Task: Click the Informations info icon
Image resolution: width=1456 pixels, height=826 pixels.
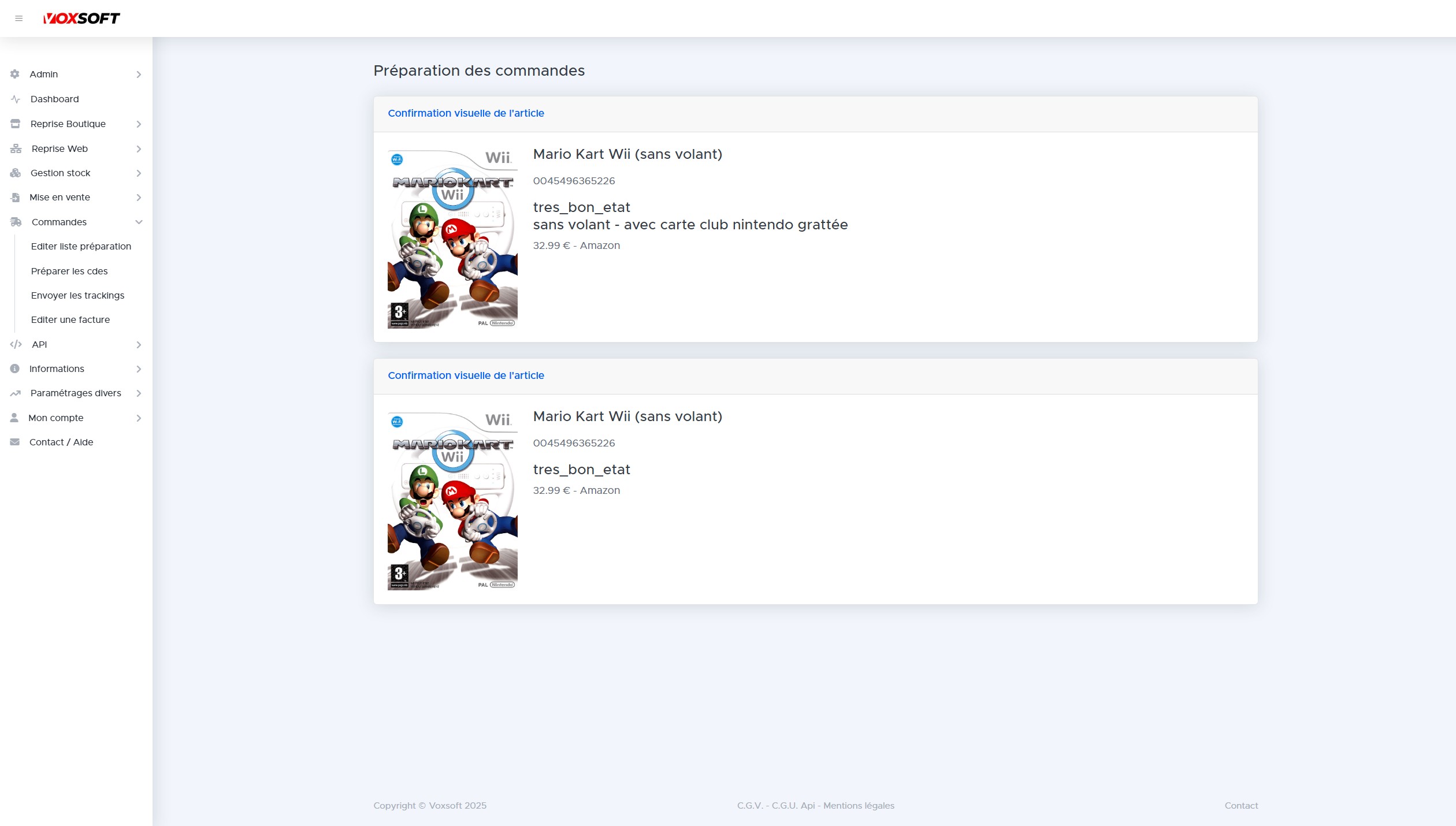Action: click(14, 369)
